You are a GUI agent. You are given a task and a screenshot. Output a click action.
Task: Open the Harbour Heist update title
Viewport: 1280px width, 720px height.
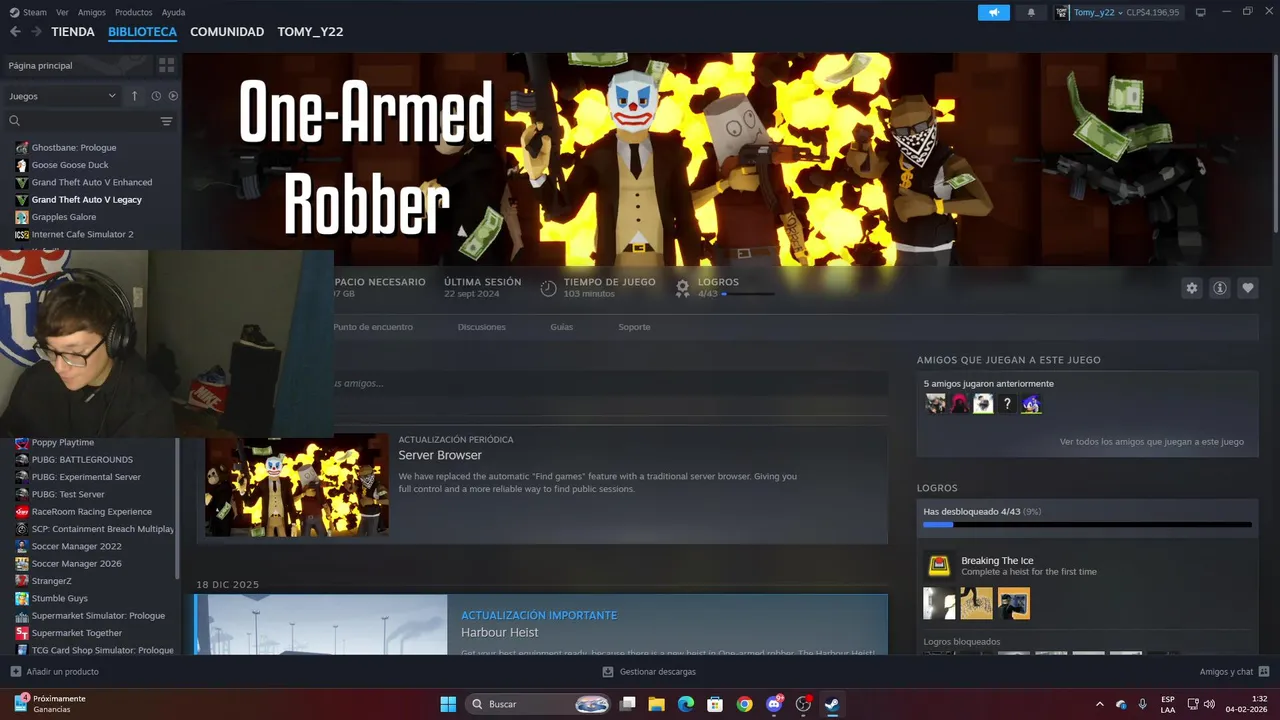tap(500, 632)
